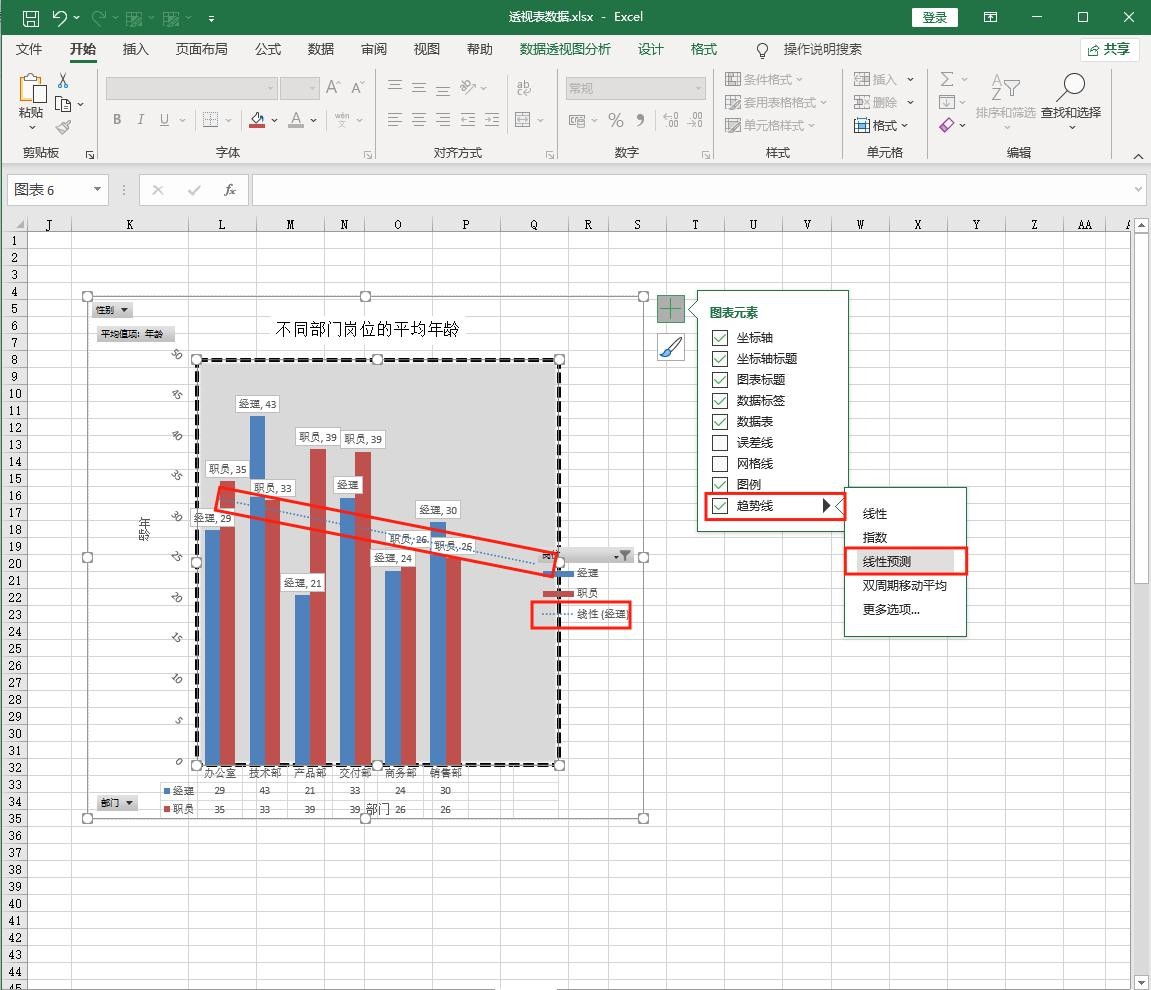The width and height of the screenshot is (1151, 990).
Task: Click the Find and Select magnifier icon
Action: click(x=1070, y=88)
